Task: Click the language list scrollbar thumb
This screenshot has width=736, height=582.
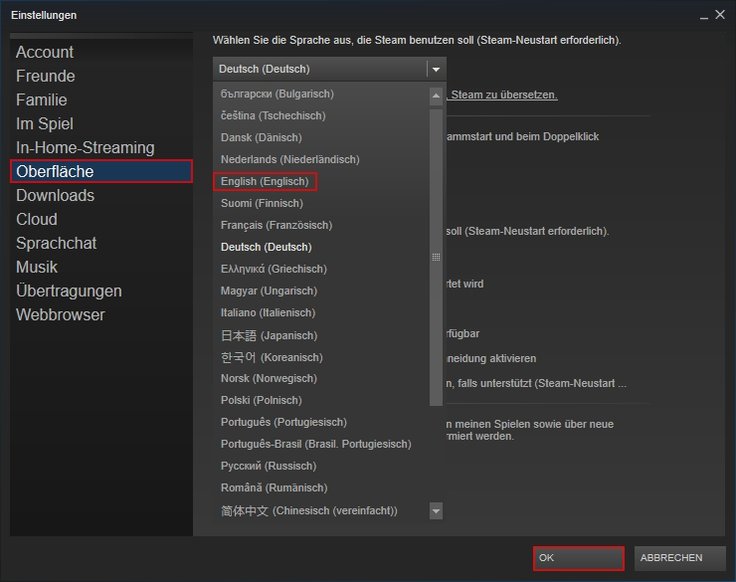Action: pos(436,257)
